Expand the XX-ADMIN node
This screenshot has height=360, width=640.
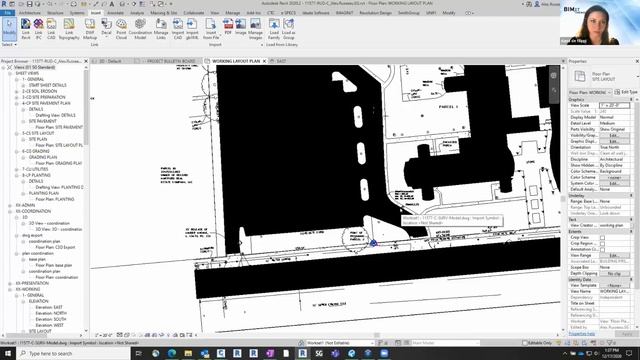10,205
